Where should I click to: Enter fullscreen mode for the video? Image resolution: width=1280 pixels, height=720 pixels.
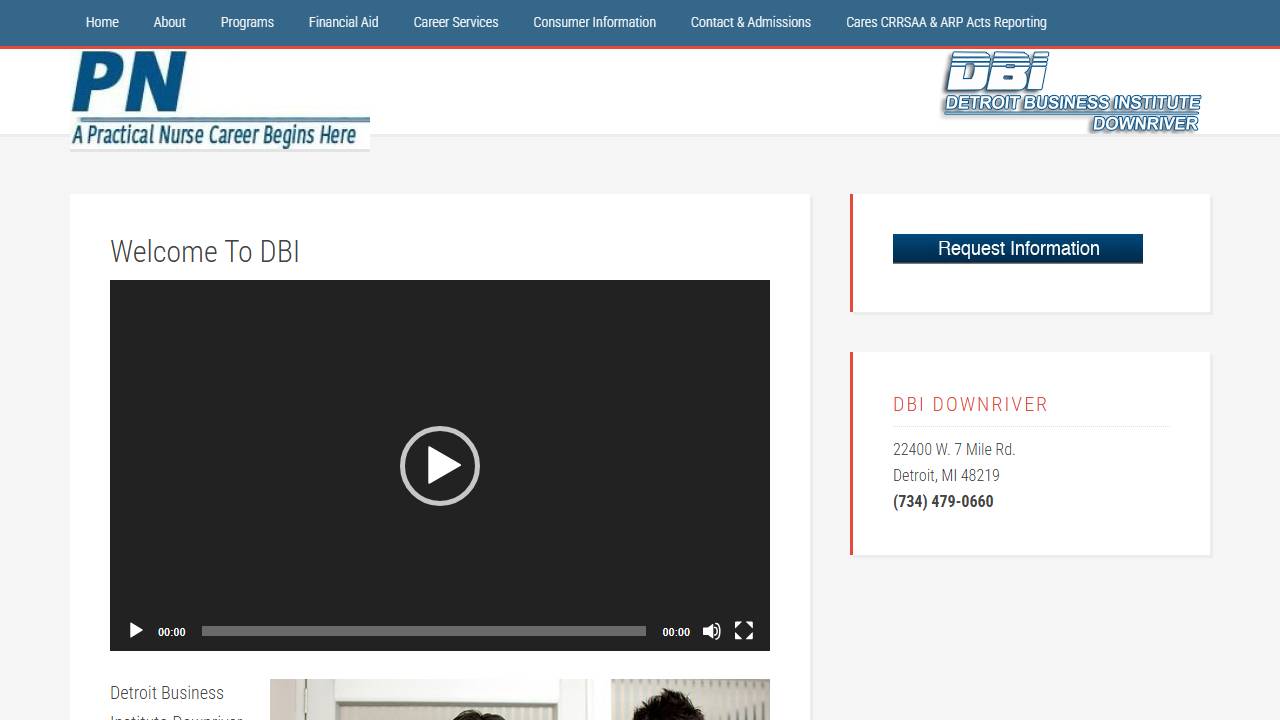tap(743, 631)
